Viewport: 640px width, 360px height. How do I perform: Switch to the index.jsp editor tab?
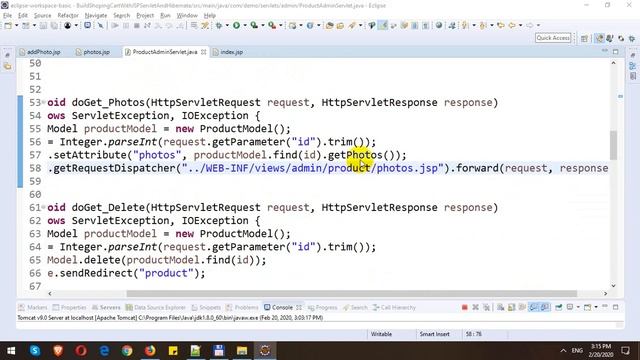(x=228, y=52)
